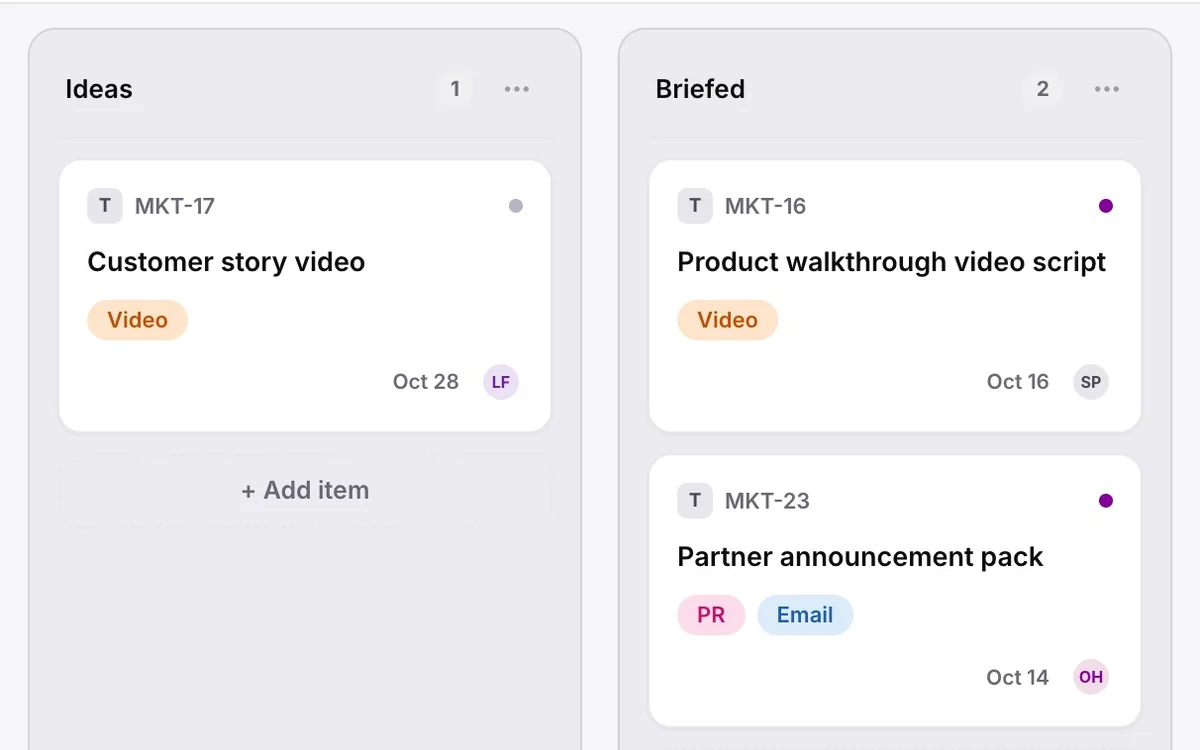Click the Email tag on Partner announcement pack
This screenshot has width=1200, height=750.
click(x=805, y=615)
